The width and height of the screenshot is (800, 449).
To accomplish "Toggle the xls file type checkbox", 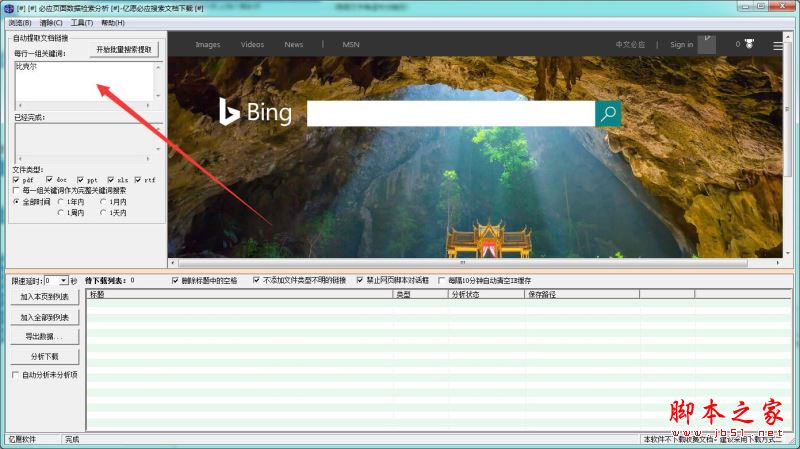I will (111, 180).
